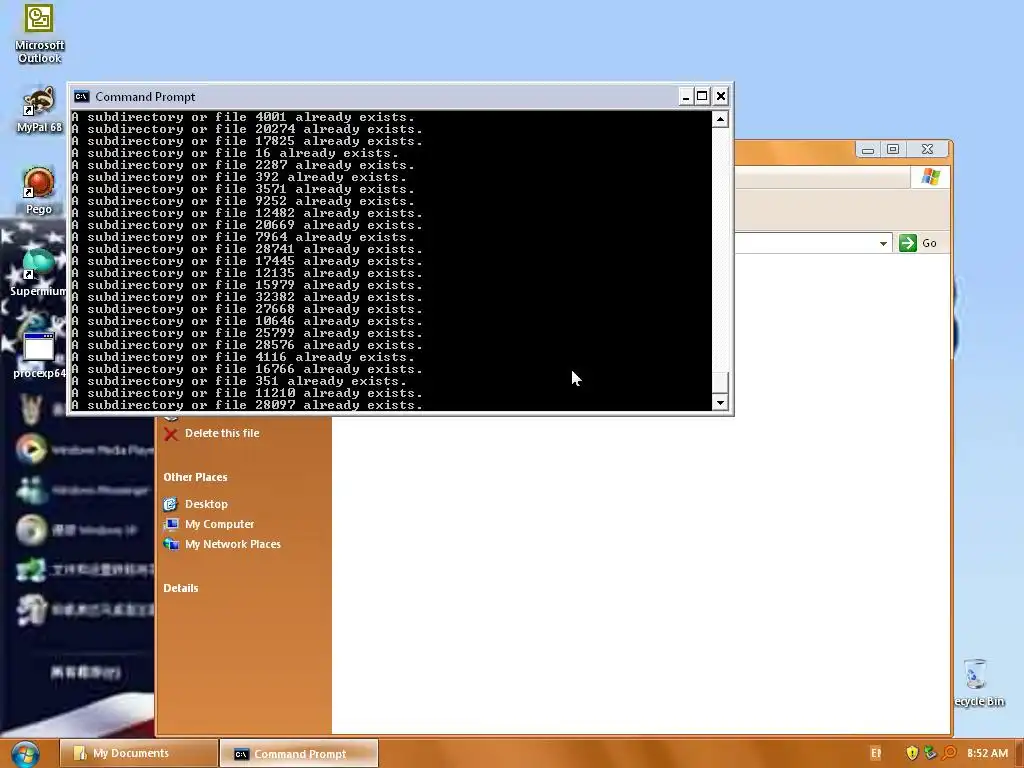
Task: Click the line mentioning file 392
Action: (239, 177)
